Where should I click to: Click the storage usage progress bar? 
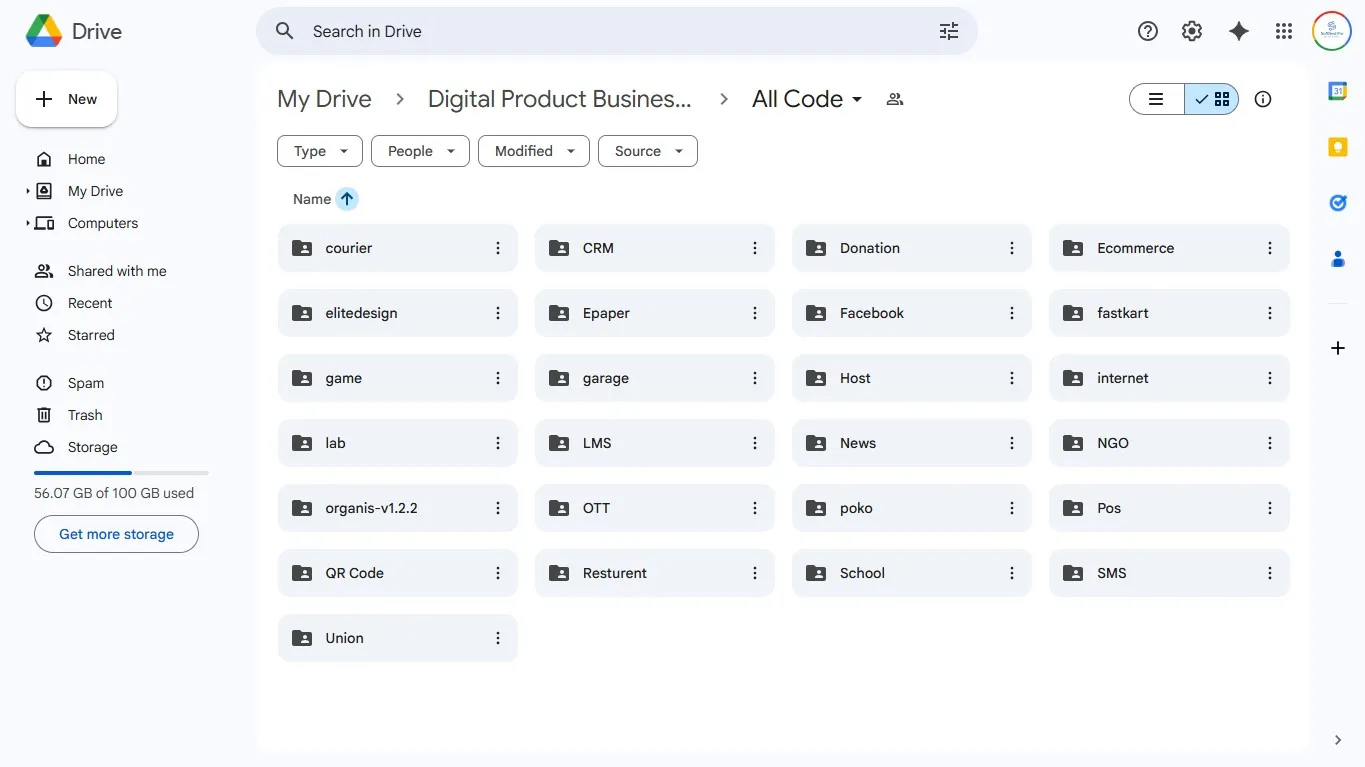click(x=121, y=472)
